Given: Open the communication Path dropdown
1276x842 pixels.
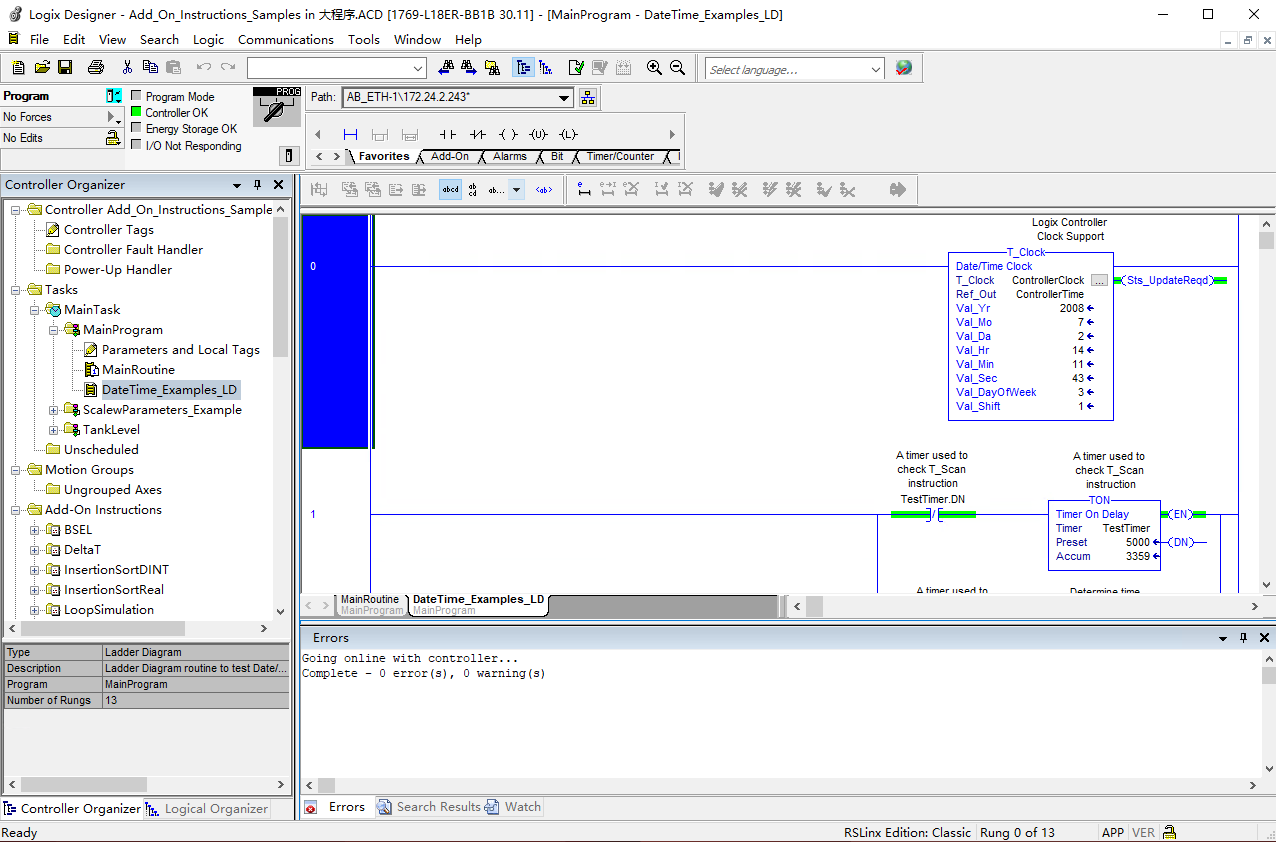Looking at the screenshot, I should tap(564, 97).
